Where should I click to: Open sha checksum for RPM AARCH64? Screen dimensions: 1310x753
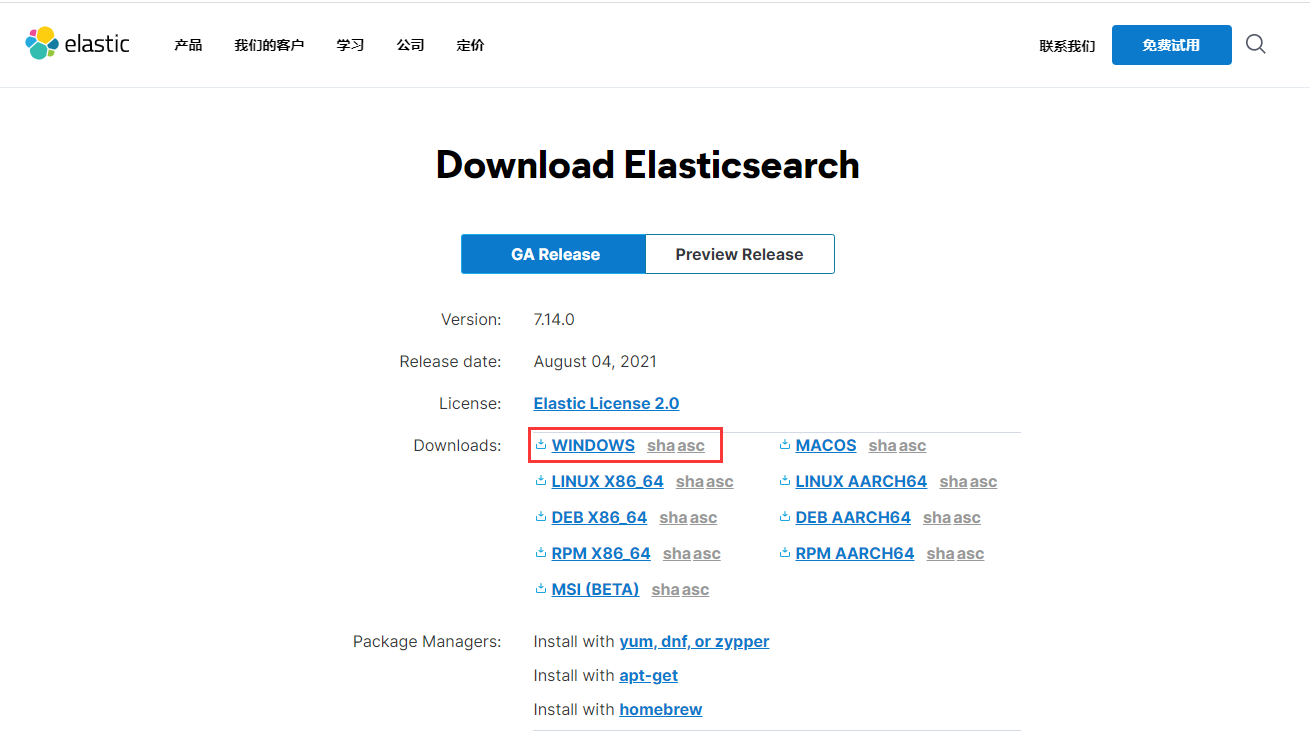(x=941, y=554)
